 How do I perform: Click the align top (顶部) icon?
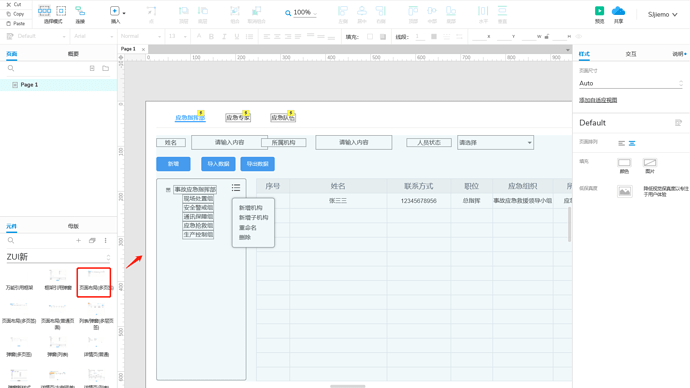413,11
